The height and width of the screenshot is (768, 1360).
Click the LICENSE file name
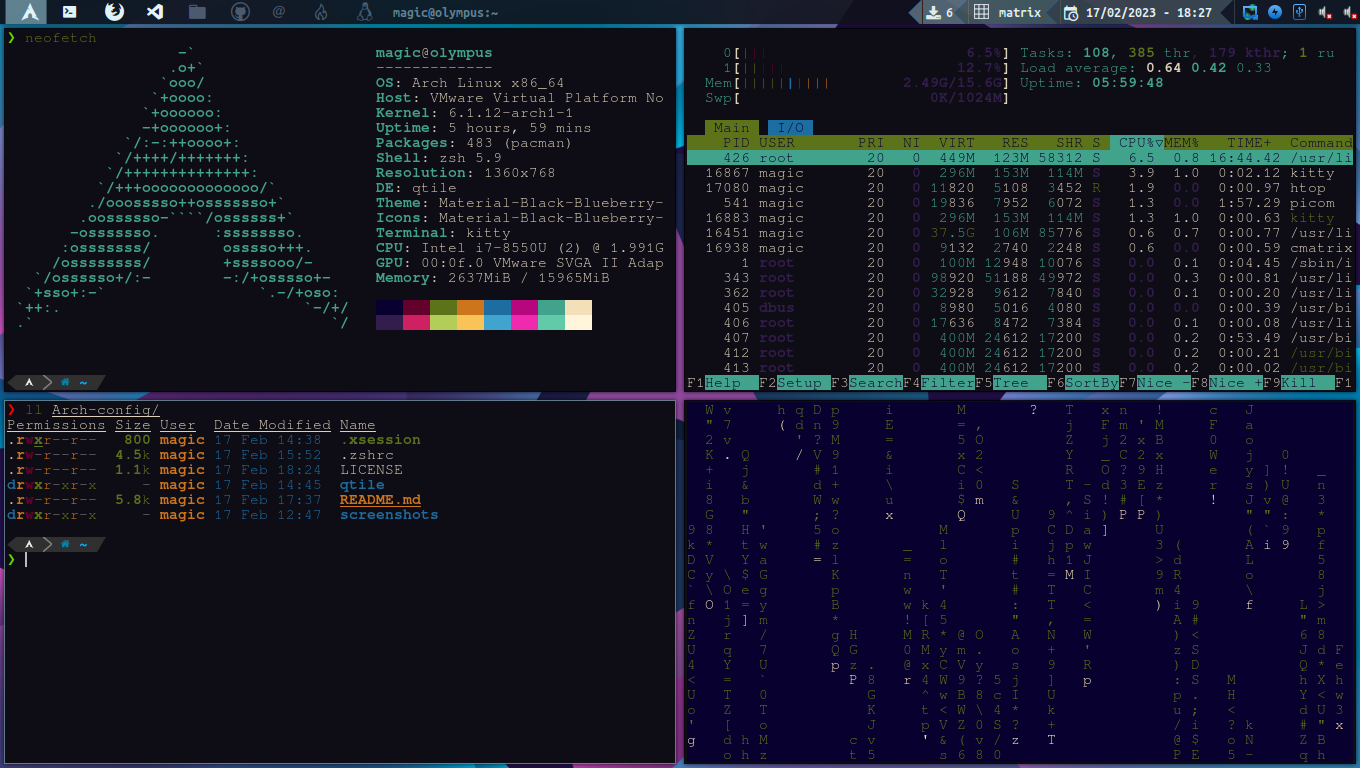pyautogui.click(x=371, y=470)
